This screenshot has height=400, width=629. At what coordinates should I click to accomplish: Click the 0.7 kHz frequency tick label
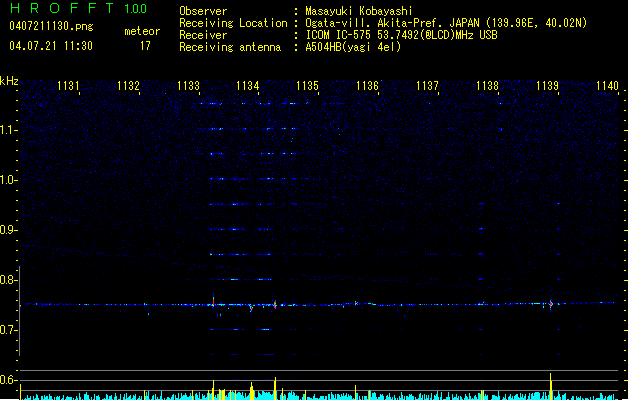(8, 330)
